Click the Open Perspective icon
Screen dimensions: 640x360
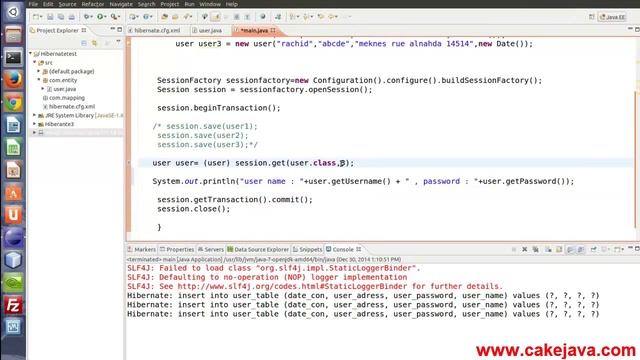[x=591, y=17]
